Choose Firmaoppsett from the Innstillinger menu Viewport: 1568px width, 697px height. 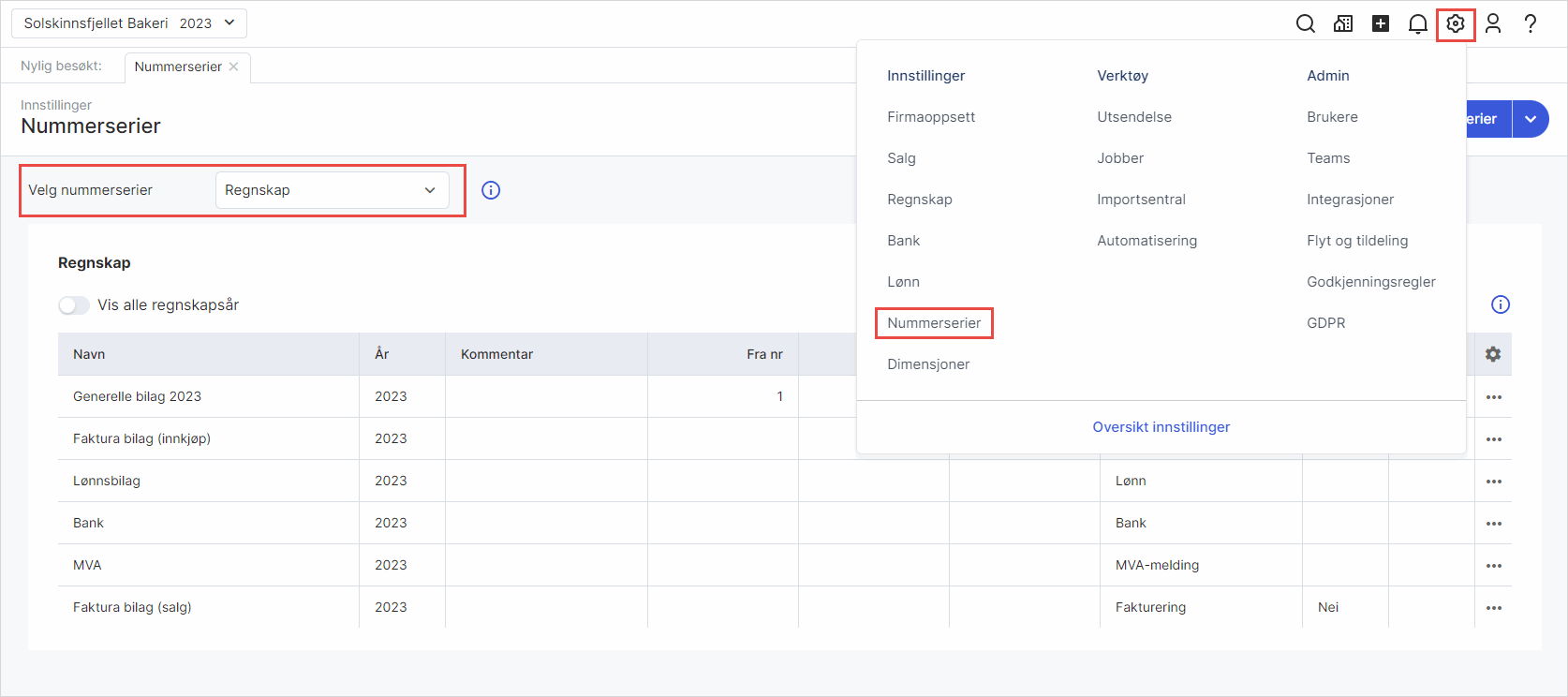pos(931,117)
